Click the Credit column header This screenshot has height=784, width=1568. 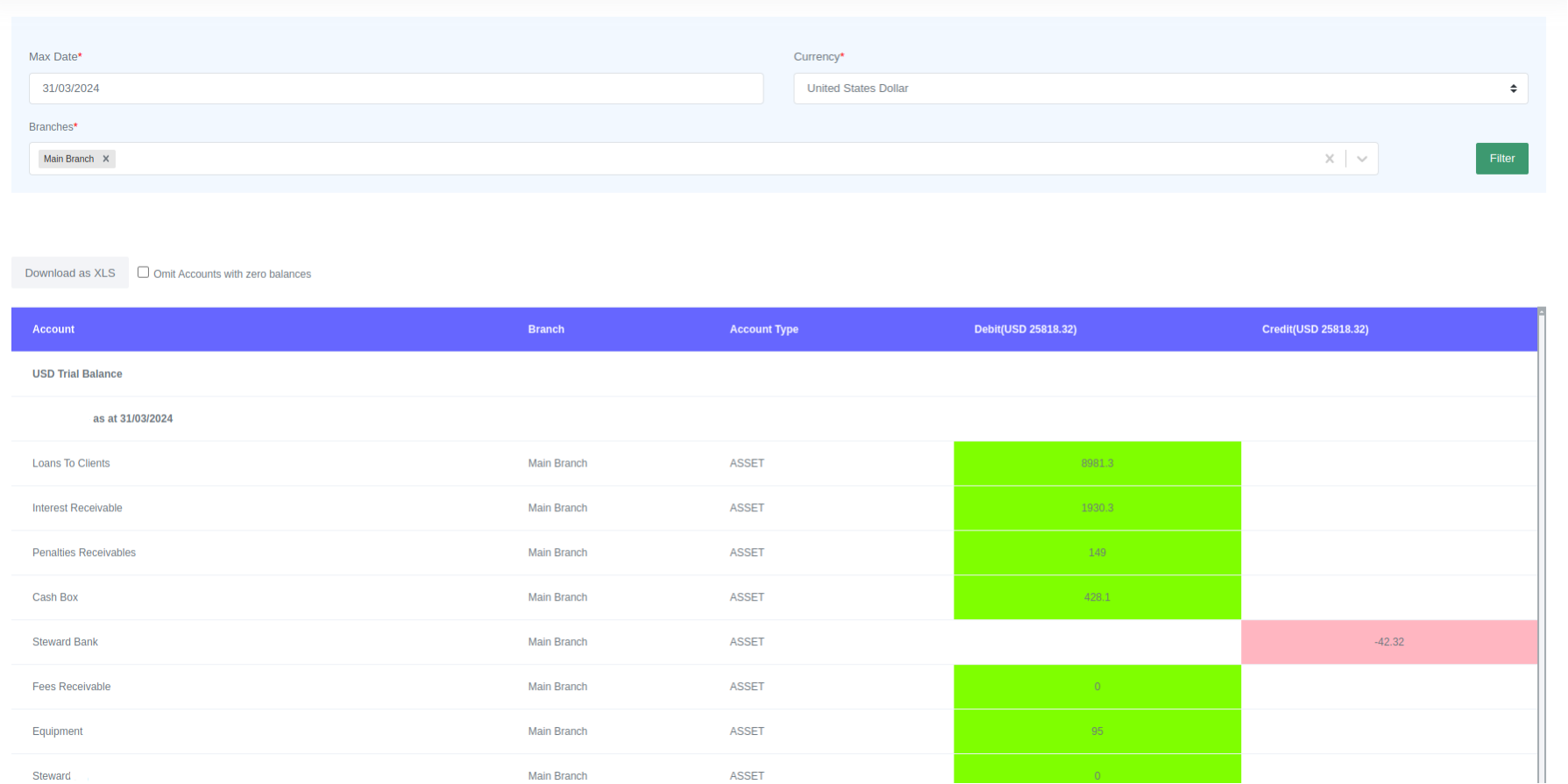[x=1315, y=330]
